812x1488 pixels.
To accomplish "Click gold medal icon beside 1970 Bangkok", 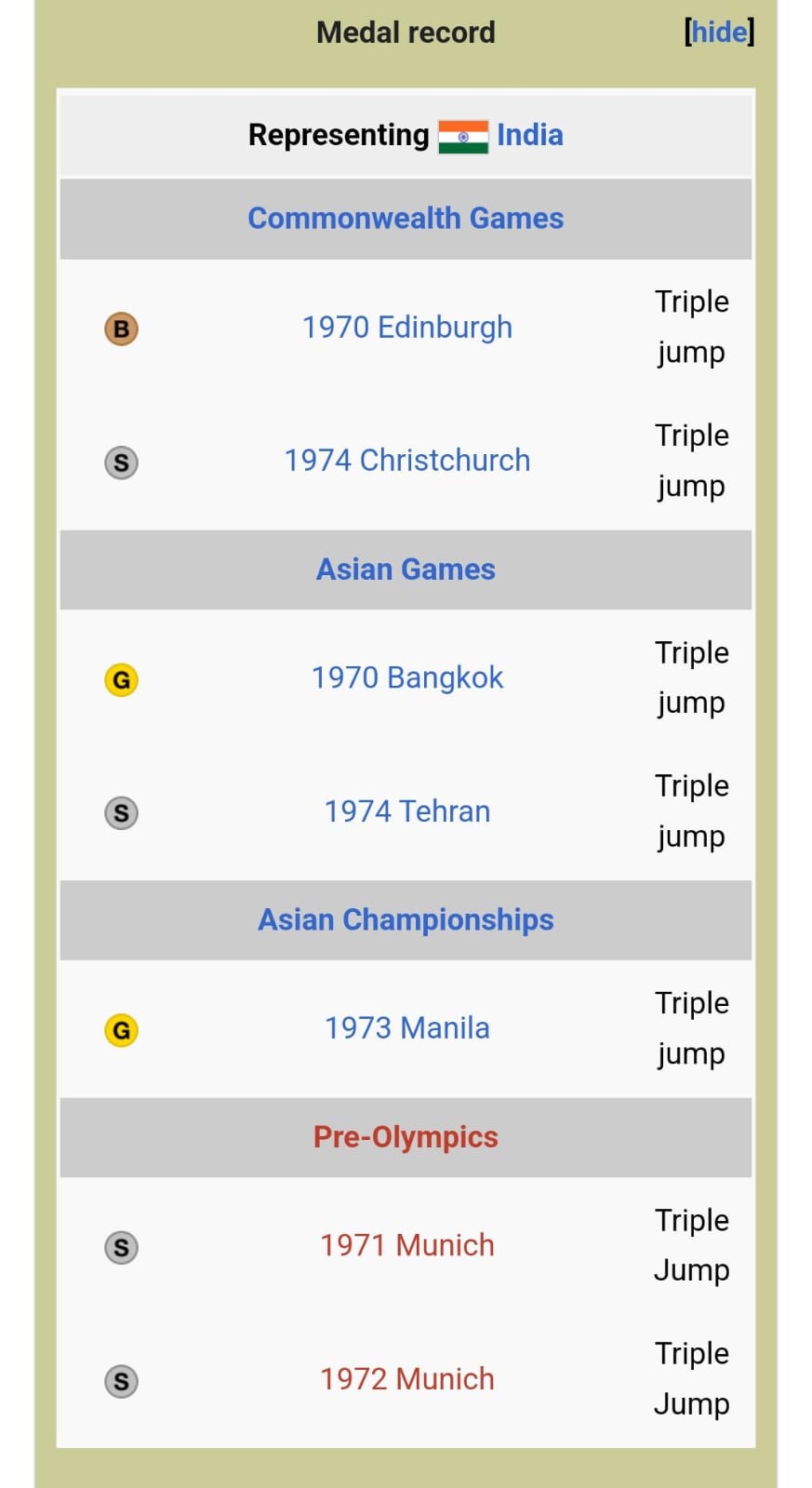I will [121, 679].
